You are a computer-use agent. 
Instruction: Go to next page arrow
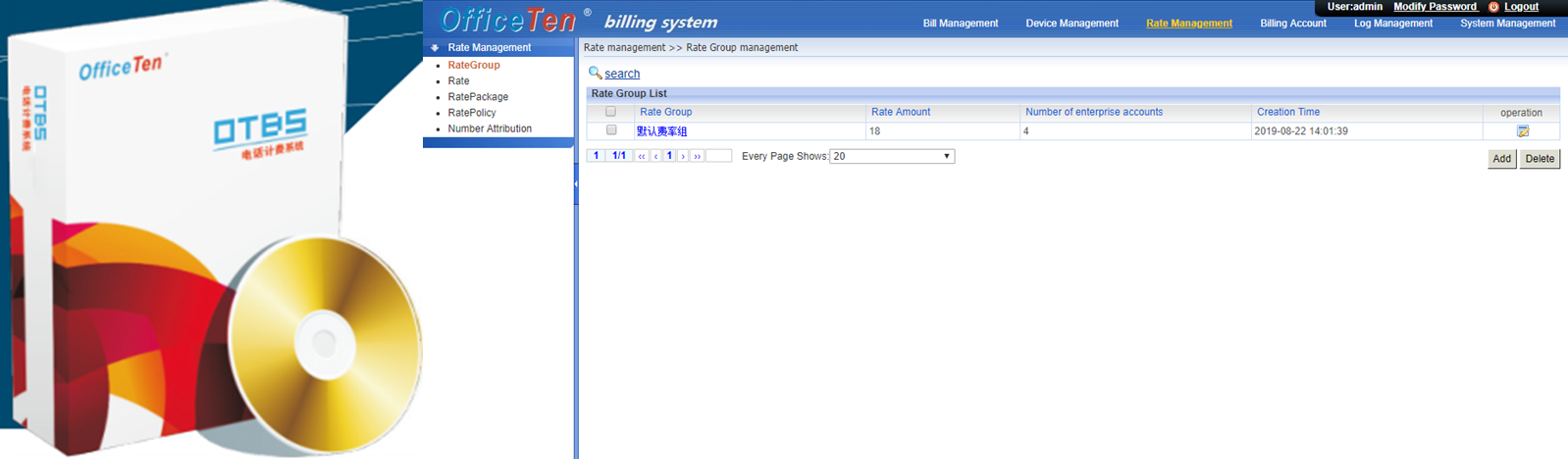click(684, 156)
